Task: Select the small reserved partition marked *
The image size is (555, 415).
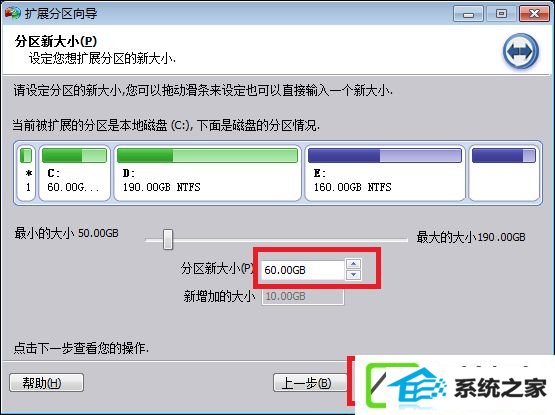Action: tap(26, 173)
